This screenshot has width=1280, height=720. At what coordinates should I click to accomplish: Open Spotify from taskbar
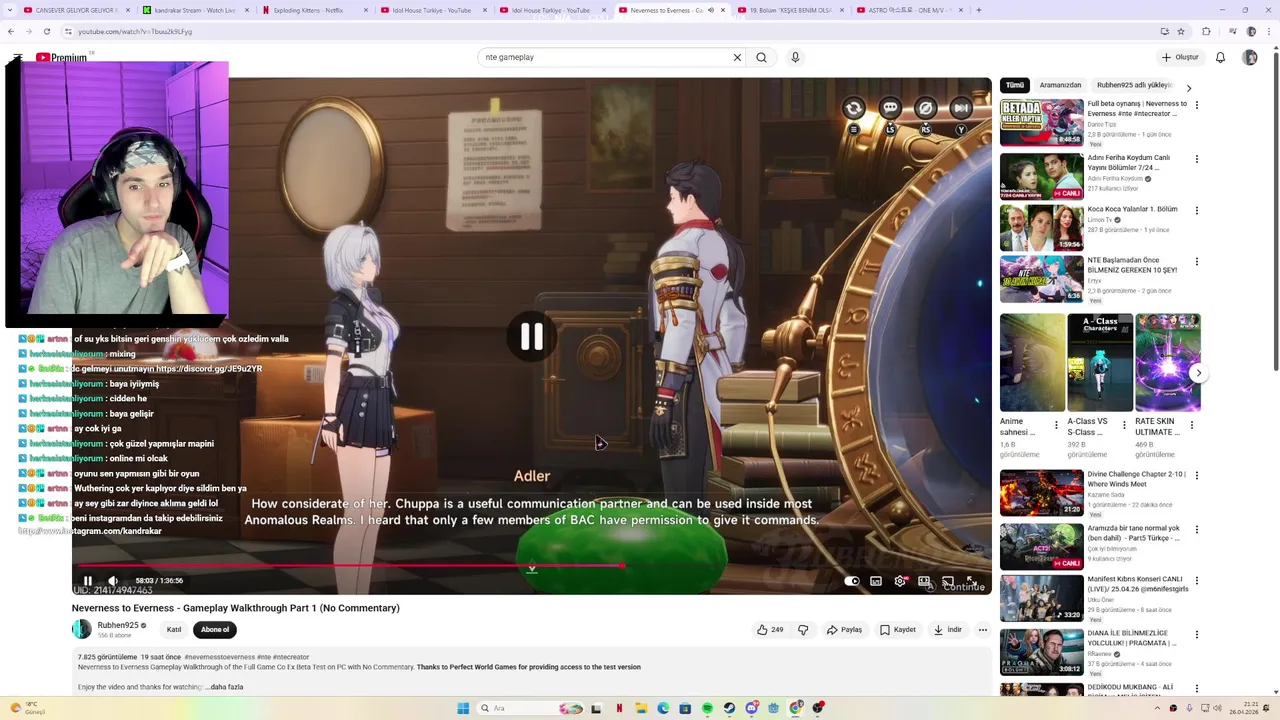707,708
